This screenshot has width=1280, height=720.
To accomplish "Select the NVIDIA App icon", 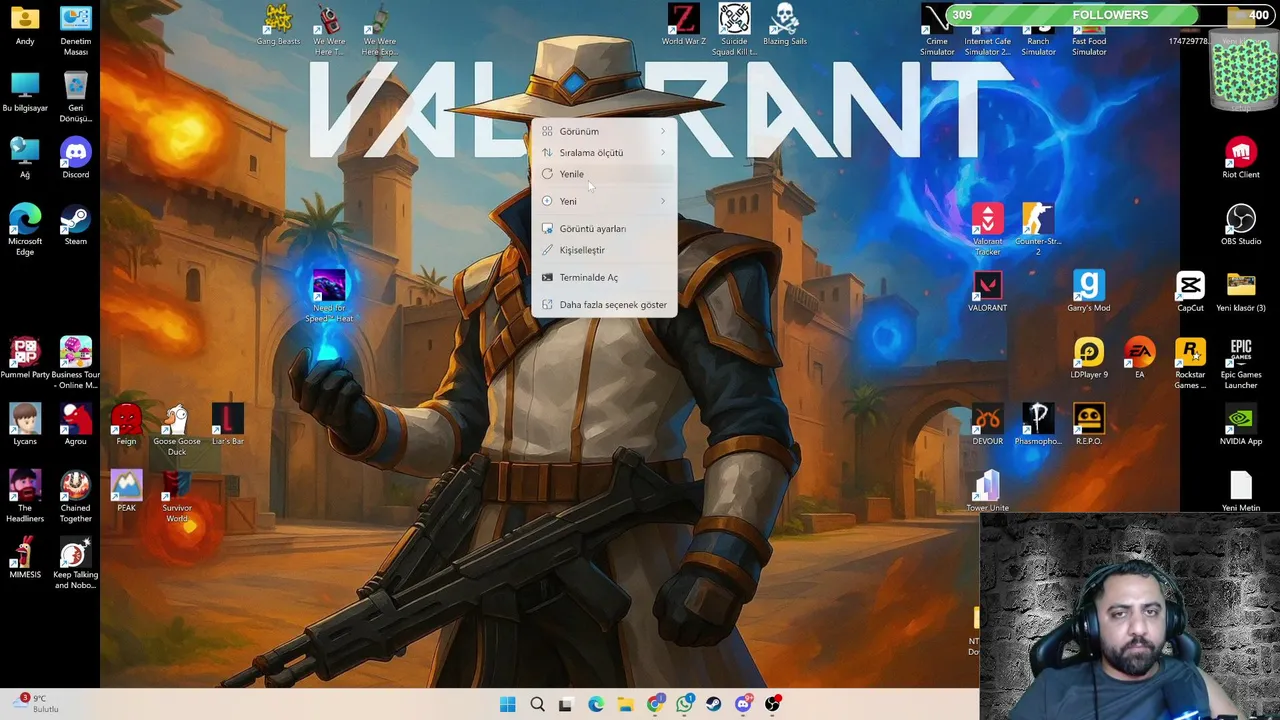I will pyautogui.click(x=1241, y=426).
